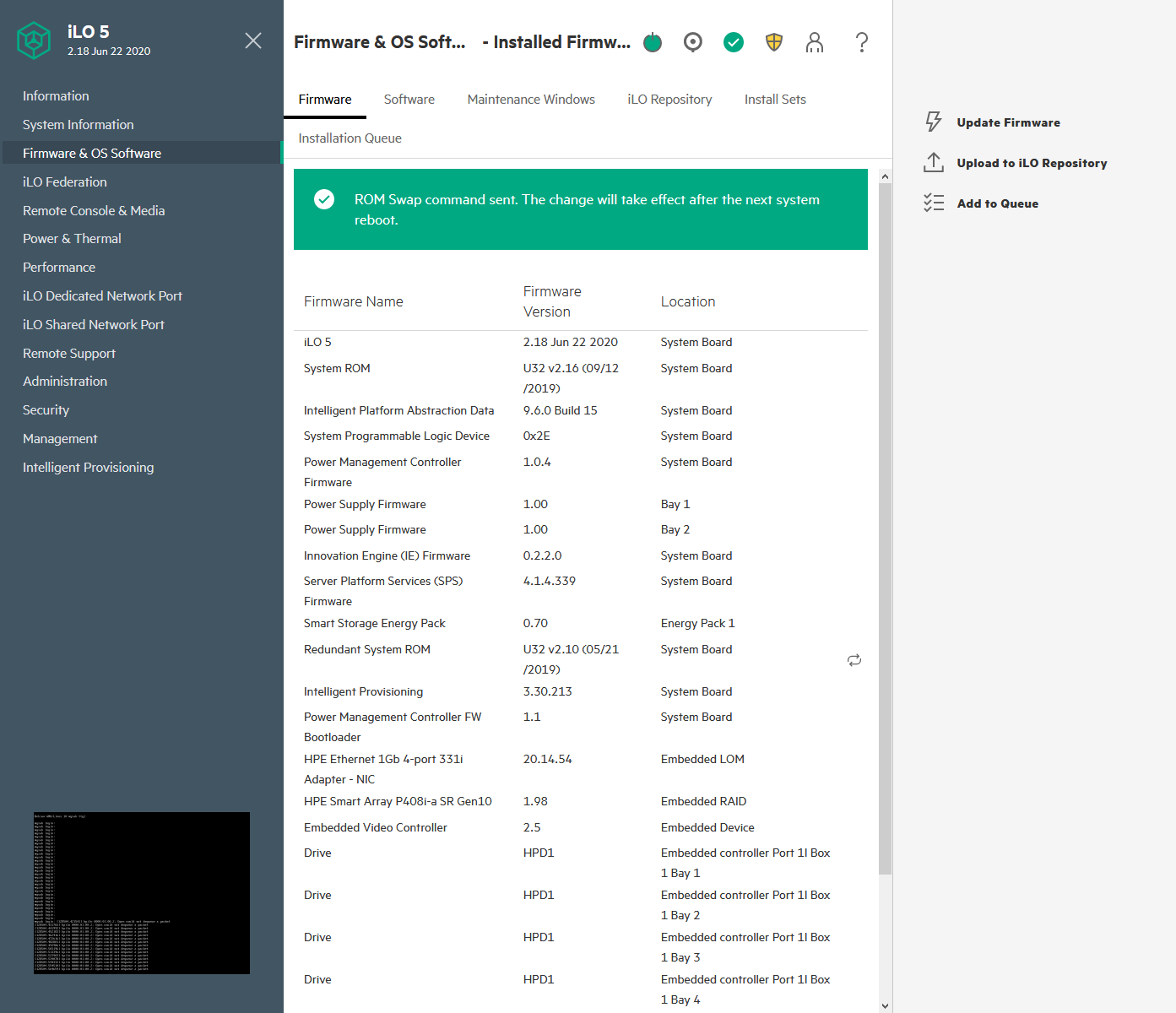
Task: Open Information in the sidebar
Action: pos(56,96)
